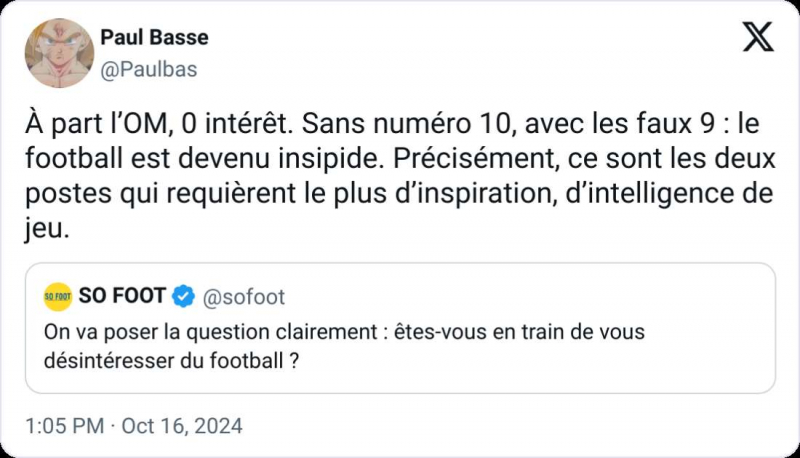800x458 pixels.
Task: Open the SO FOOT account name
Action: [122, 297]
